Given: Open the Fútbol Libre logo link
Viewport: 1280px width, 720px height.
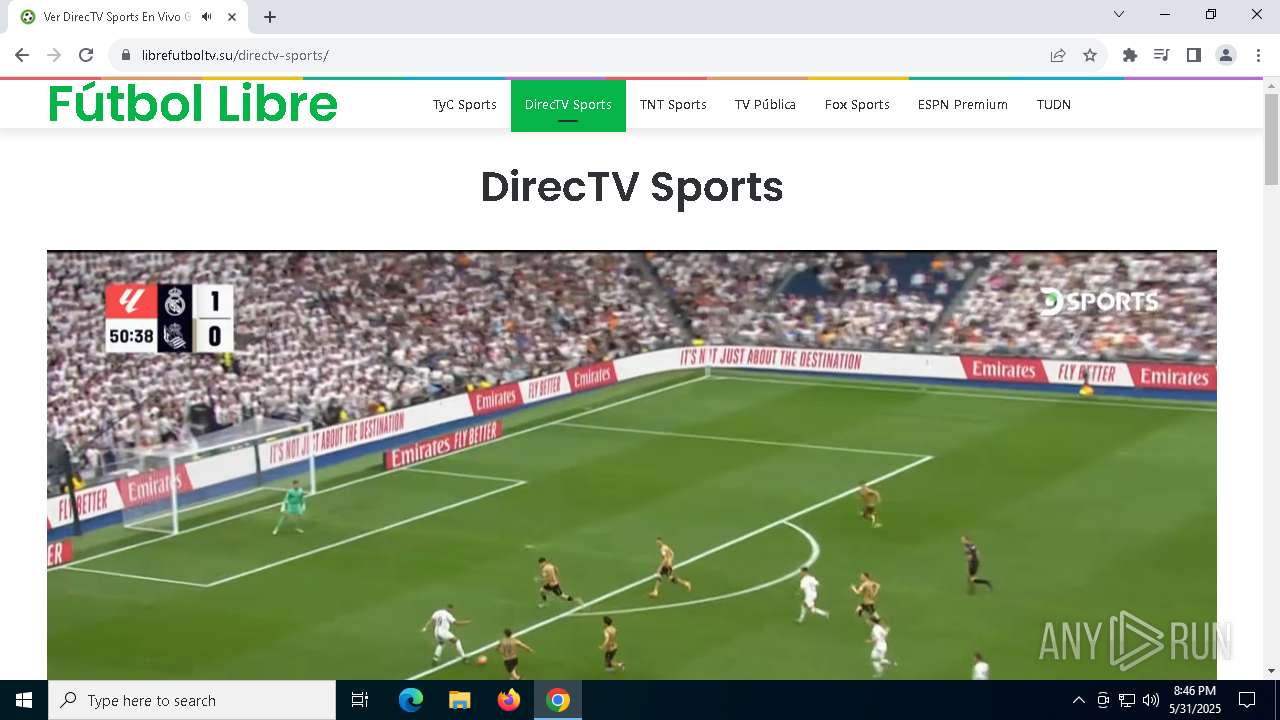Looking at the screenshot, I should (x=193, y=103).
